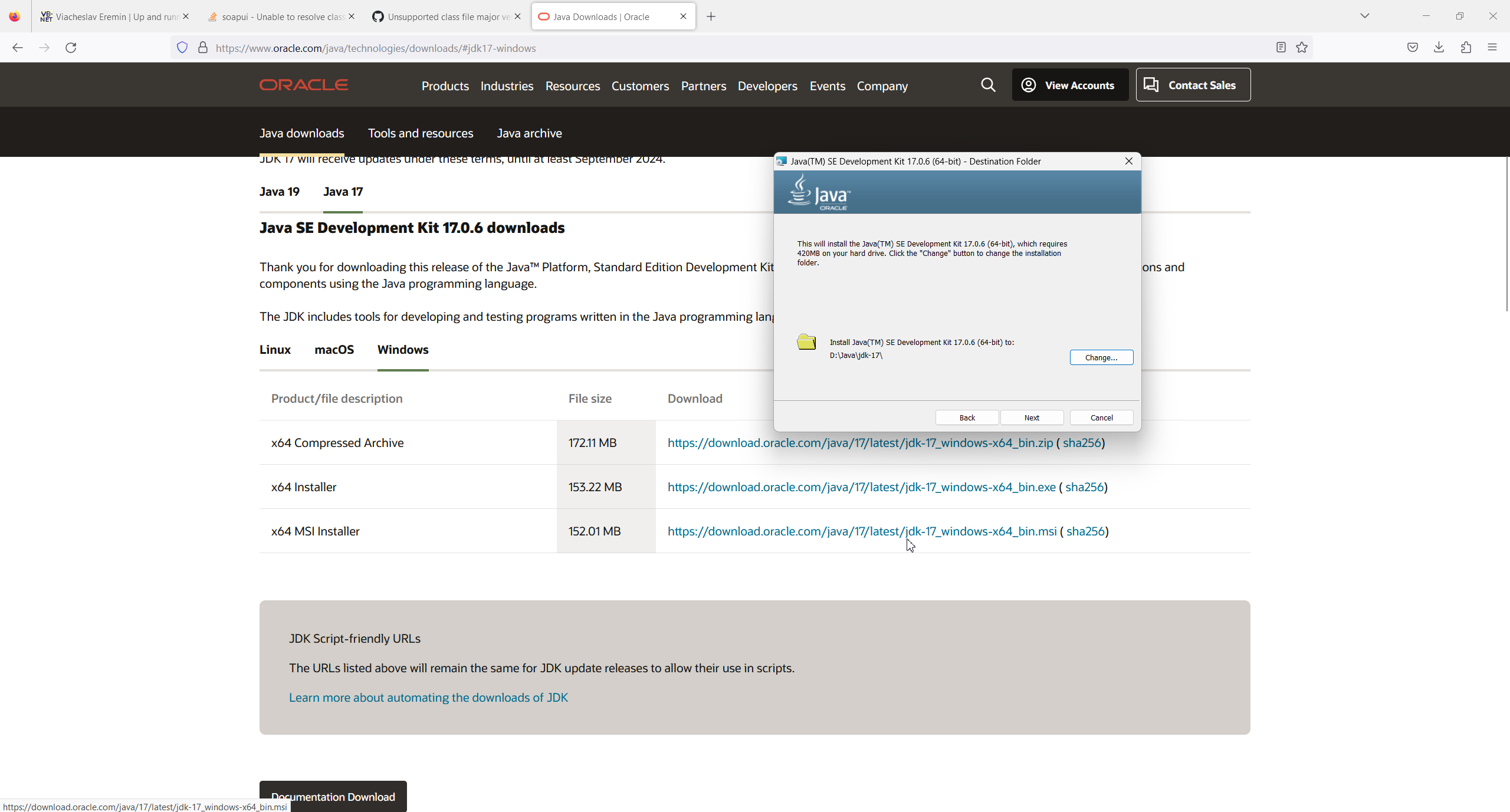Open the Firefox downloads panel icon

coord(1439,48)
